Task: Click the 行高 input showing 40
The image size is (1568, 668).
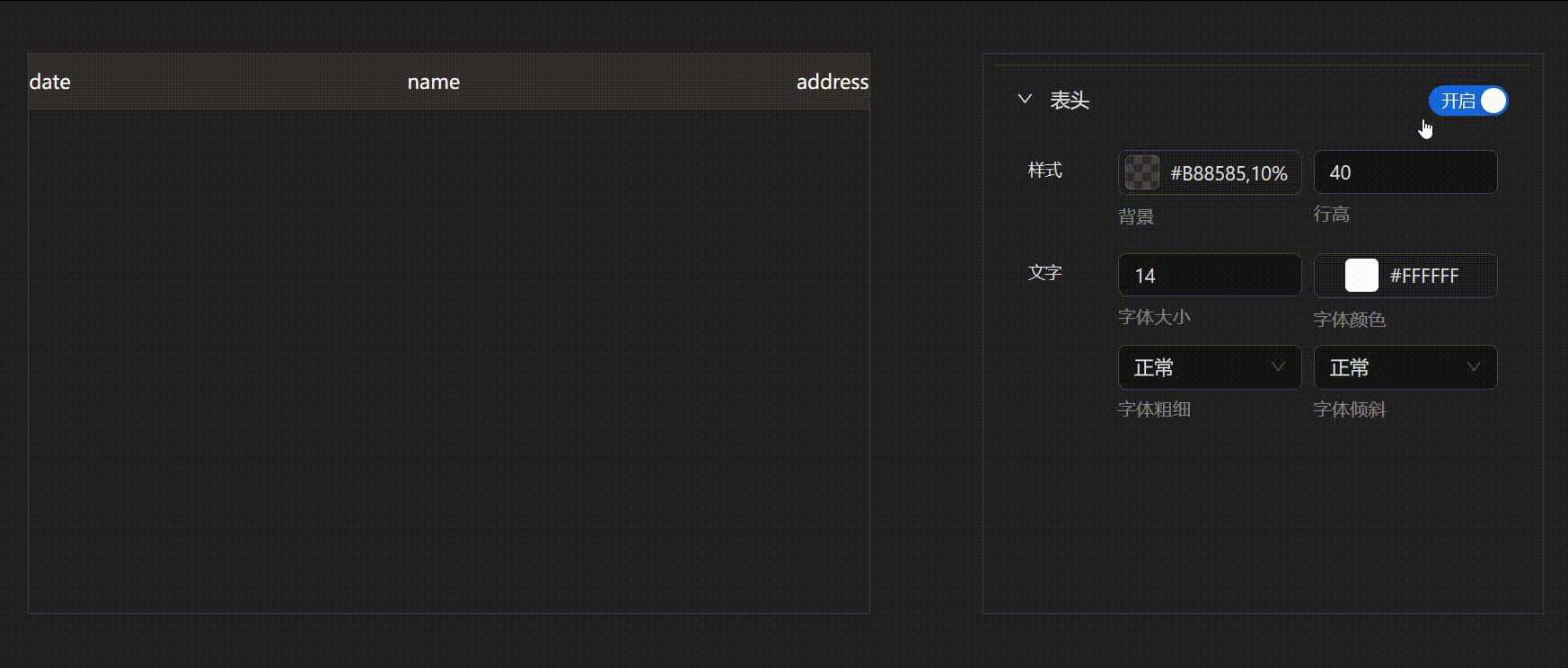Action: pos(1405,171)
